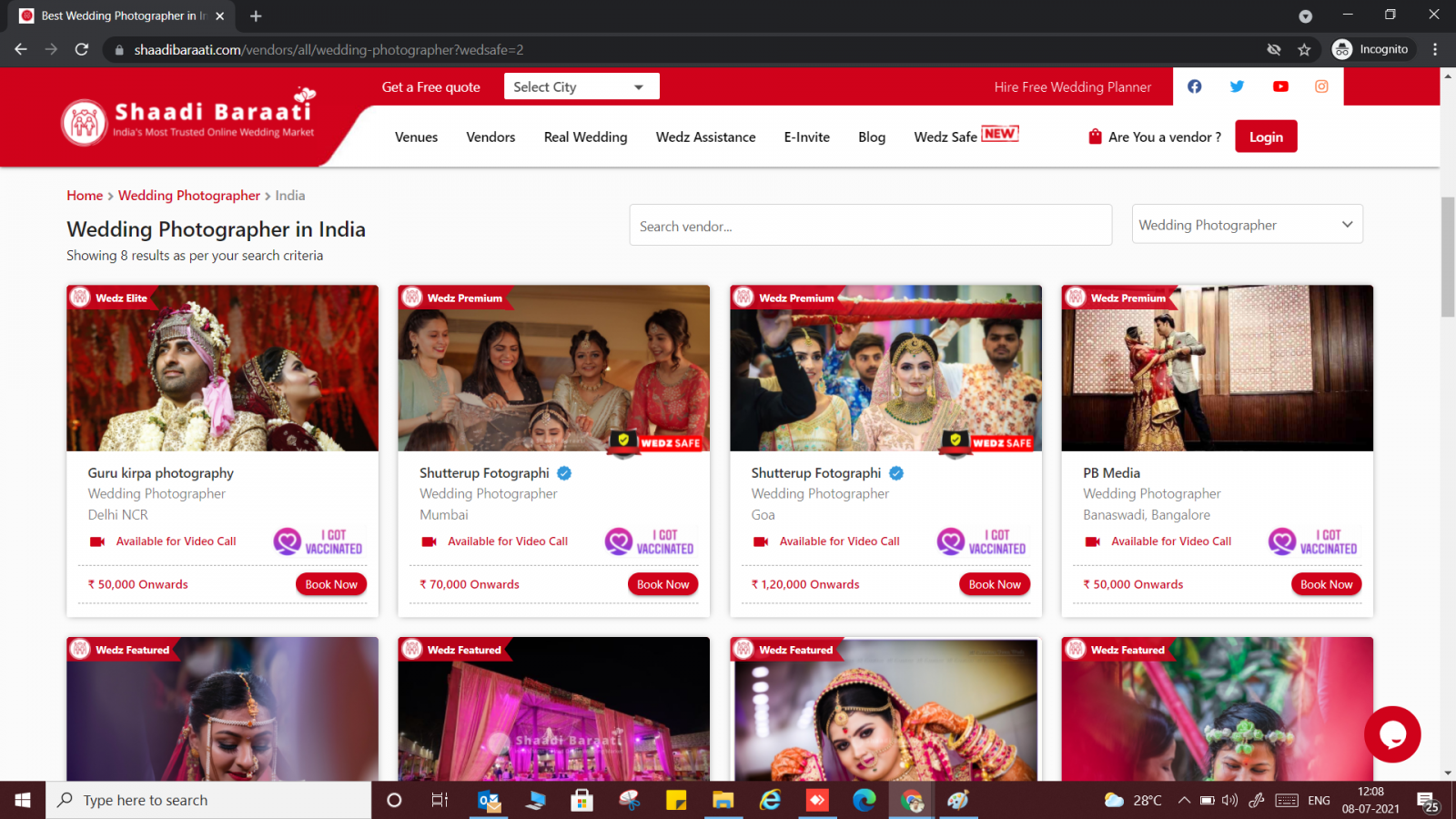
Task: Open Windows Start menu
Action: coord(23,800)
